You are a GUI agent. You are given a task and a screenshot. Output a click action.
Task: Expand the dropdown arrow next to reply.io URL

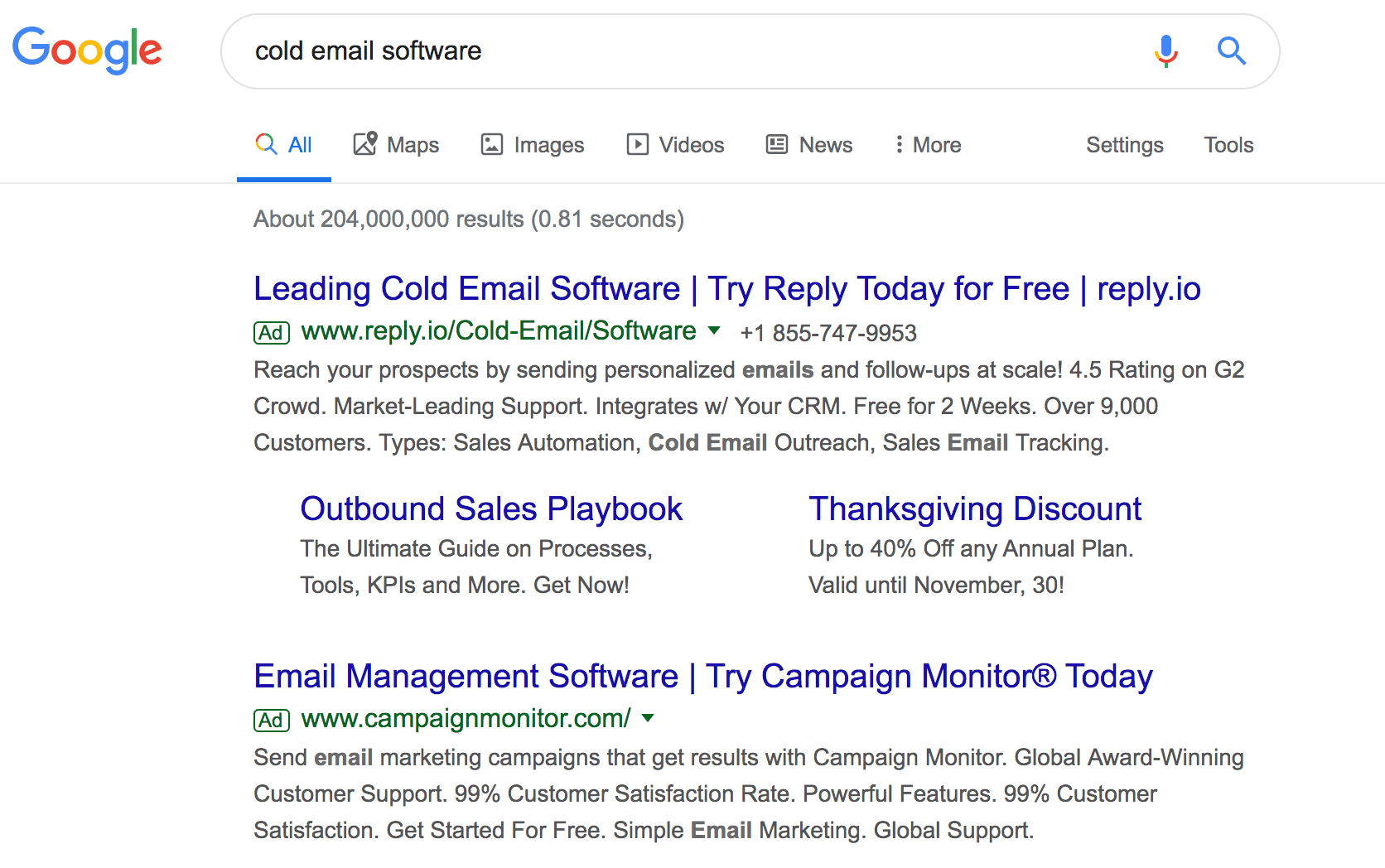tap(714, 330)
